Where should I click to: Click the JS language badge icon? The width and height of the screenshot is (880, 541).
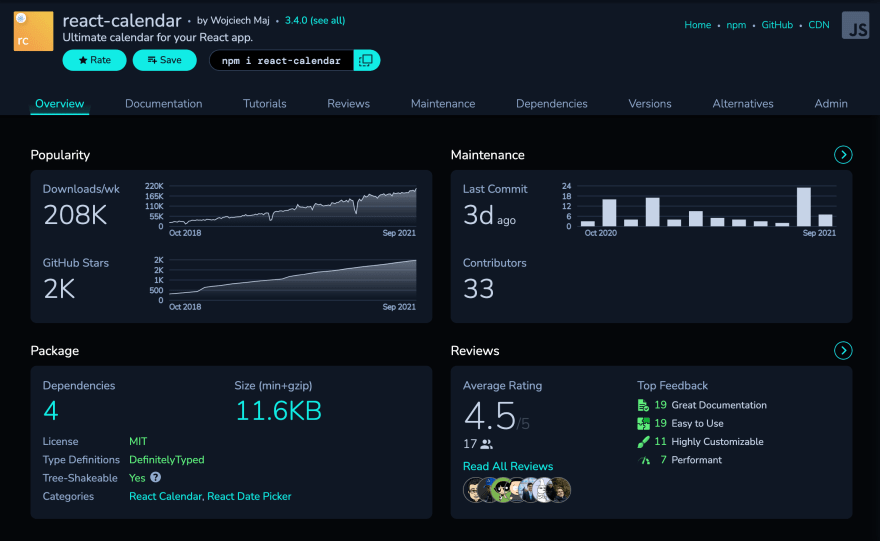855,25
